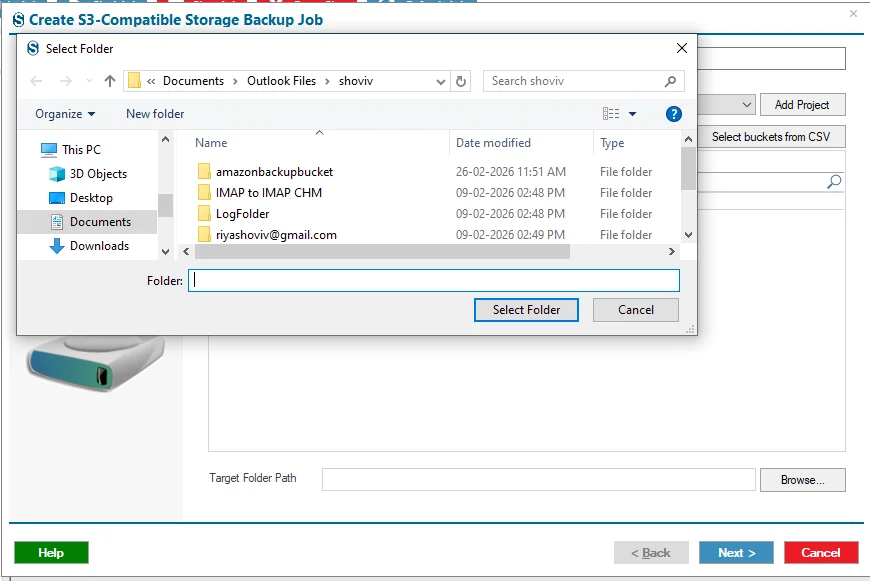Open the view options dropdown arrow

[x=632, y=114]
